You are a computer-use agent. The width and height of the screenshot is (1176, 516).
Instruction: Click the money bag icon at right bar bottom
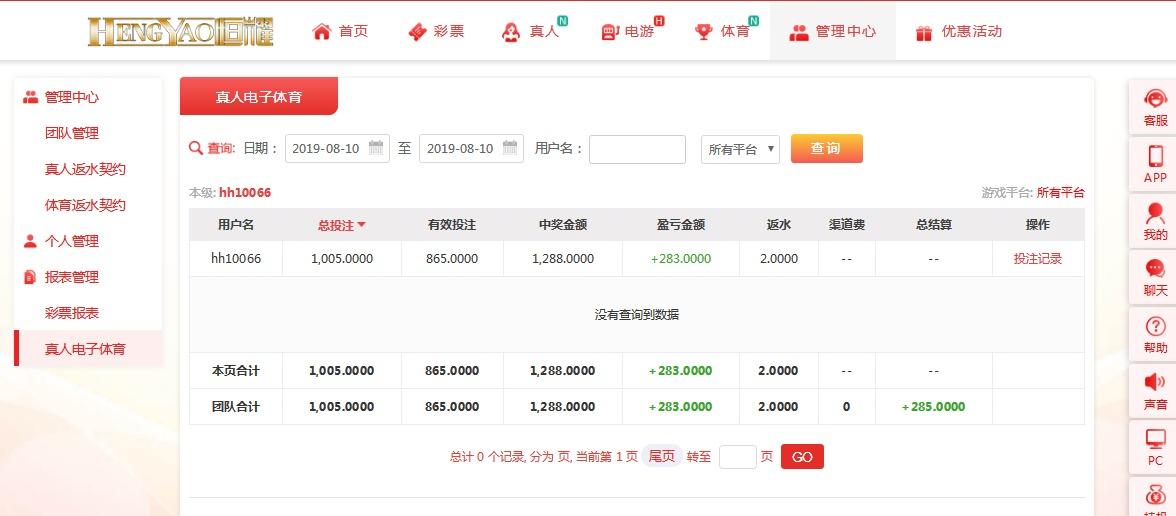[1155, 496]
